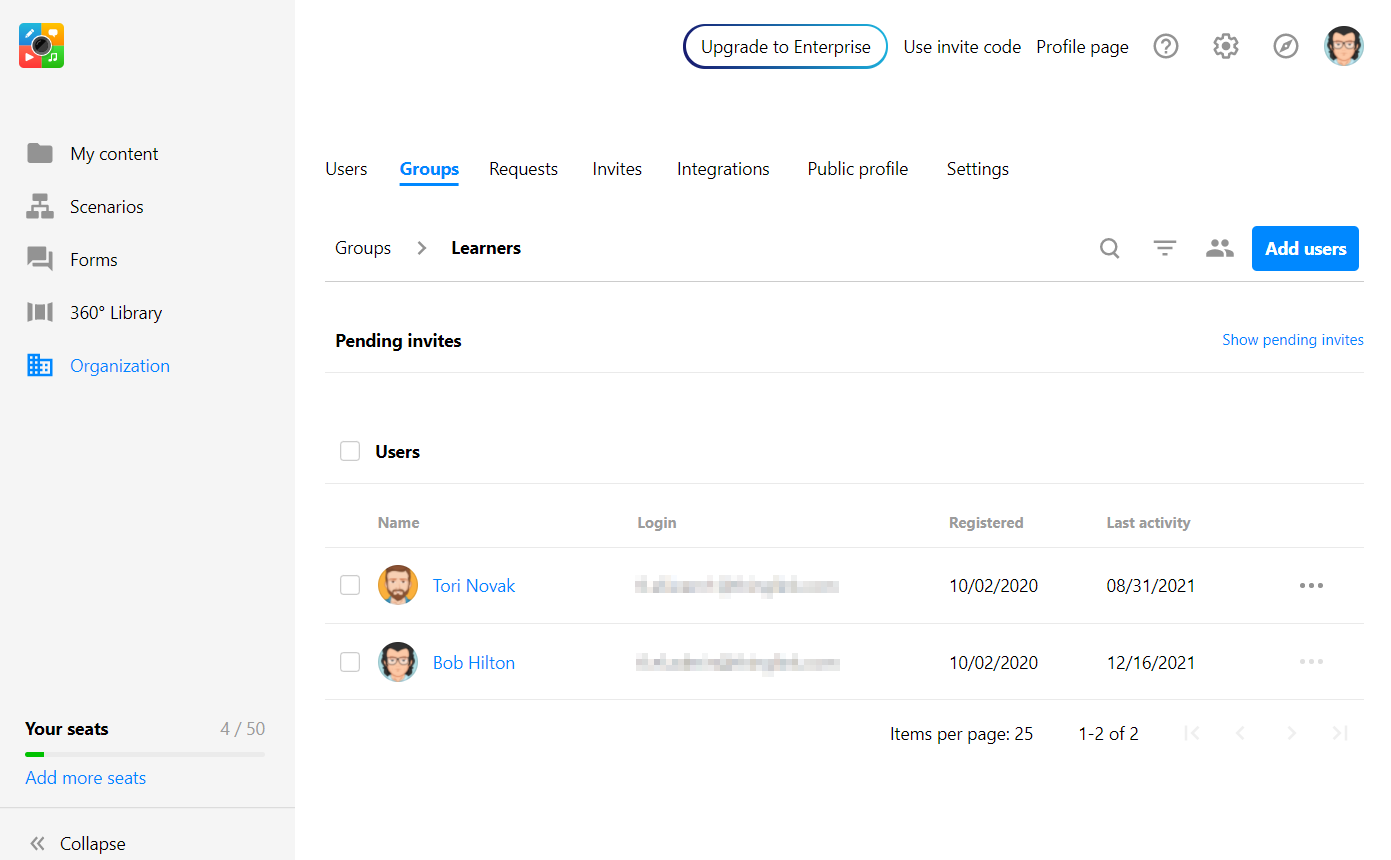Click the Organization building icon
This screenshot has width=1391, height=860.
(x=40, y=365)
